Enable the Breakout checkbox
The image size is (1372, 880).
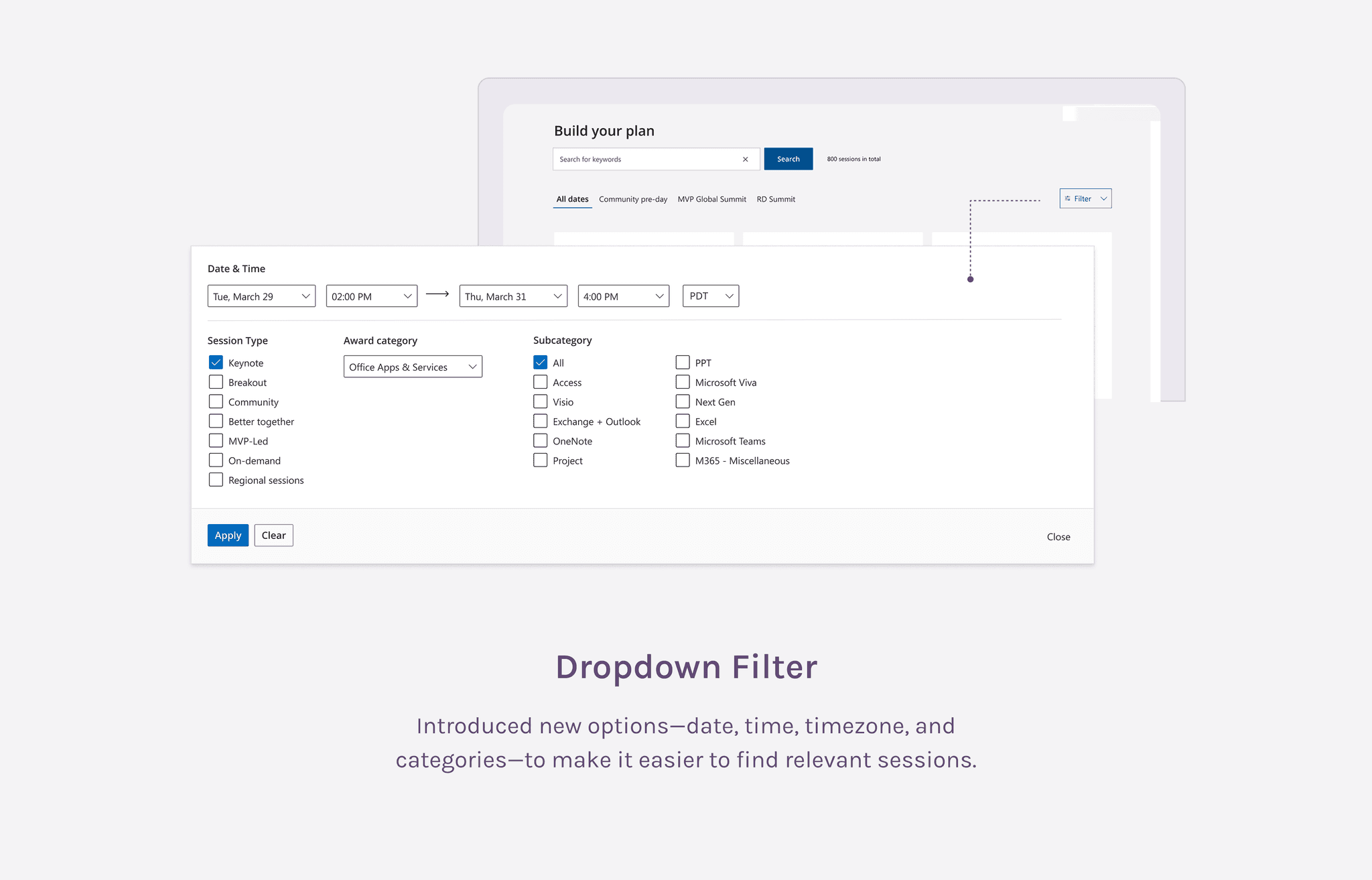tap(216, 382)
